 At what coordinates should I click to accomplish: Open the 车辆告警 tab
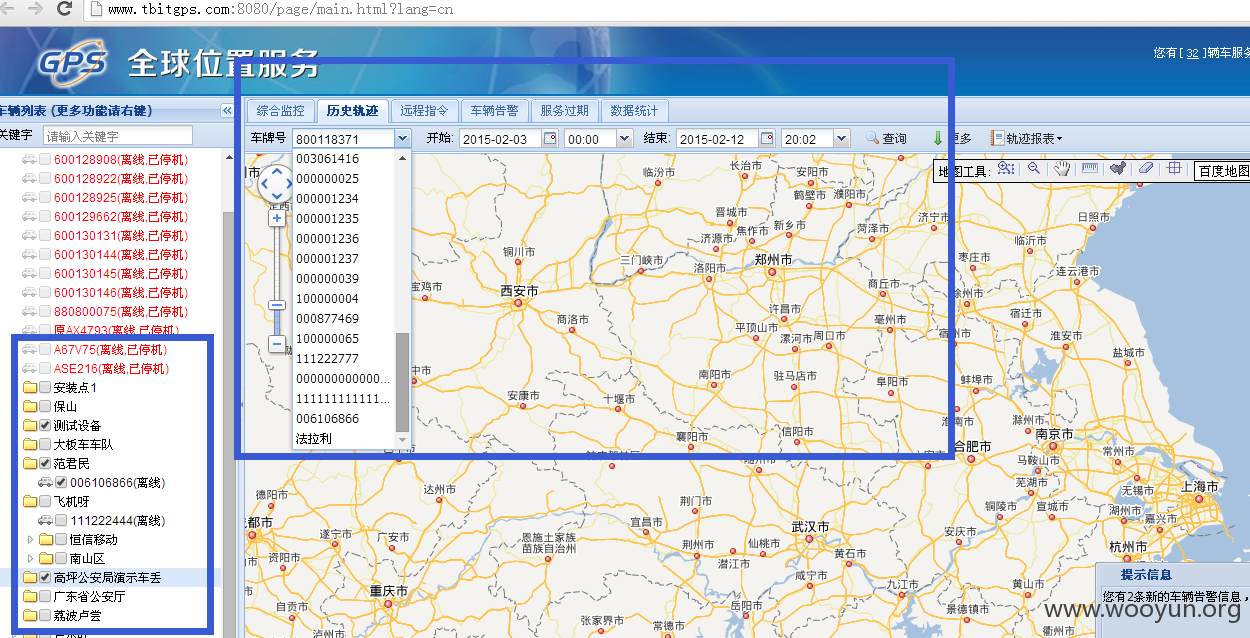coord(494,111)
